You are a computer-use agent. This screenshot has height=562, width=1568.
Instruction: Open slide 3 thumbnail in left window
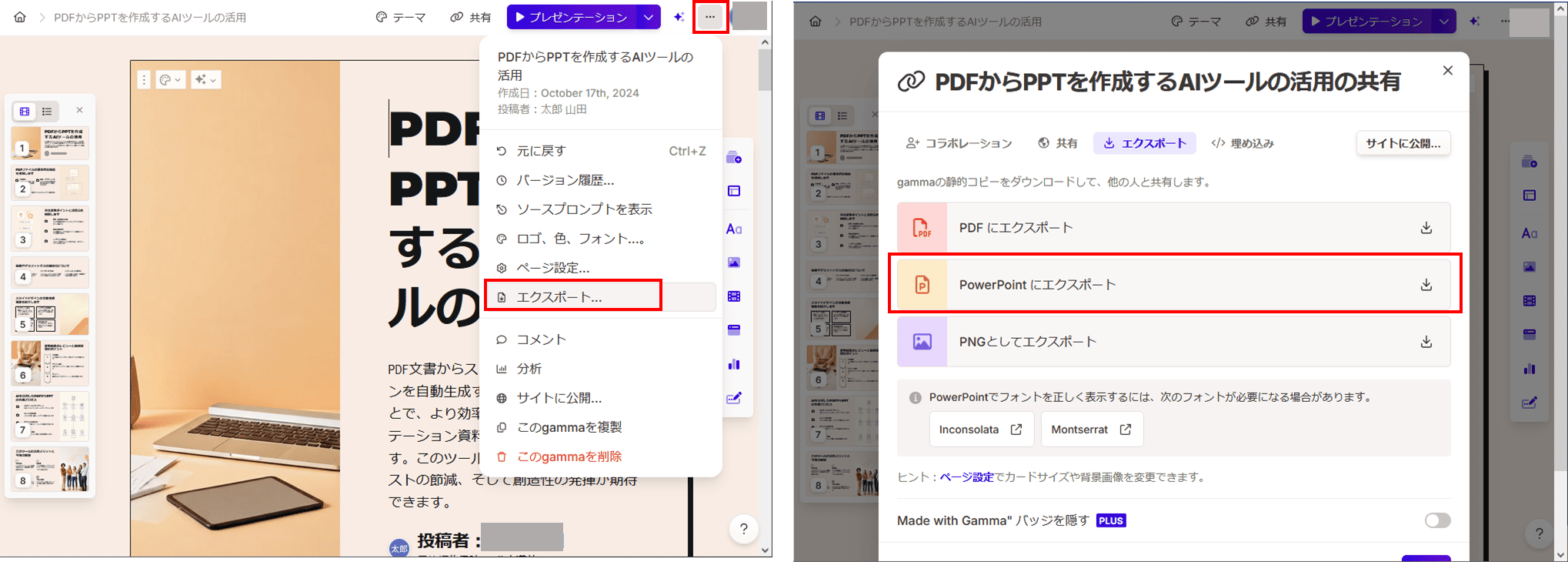(x=50, y=229)
